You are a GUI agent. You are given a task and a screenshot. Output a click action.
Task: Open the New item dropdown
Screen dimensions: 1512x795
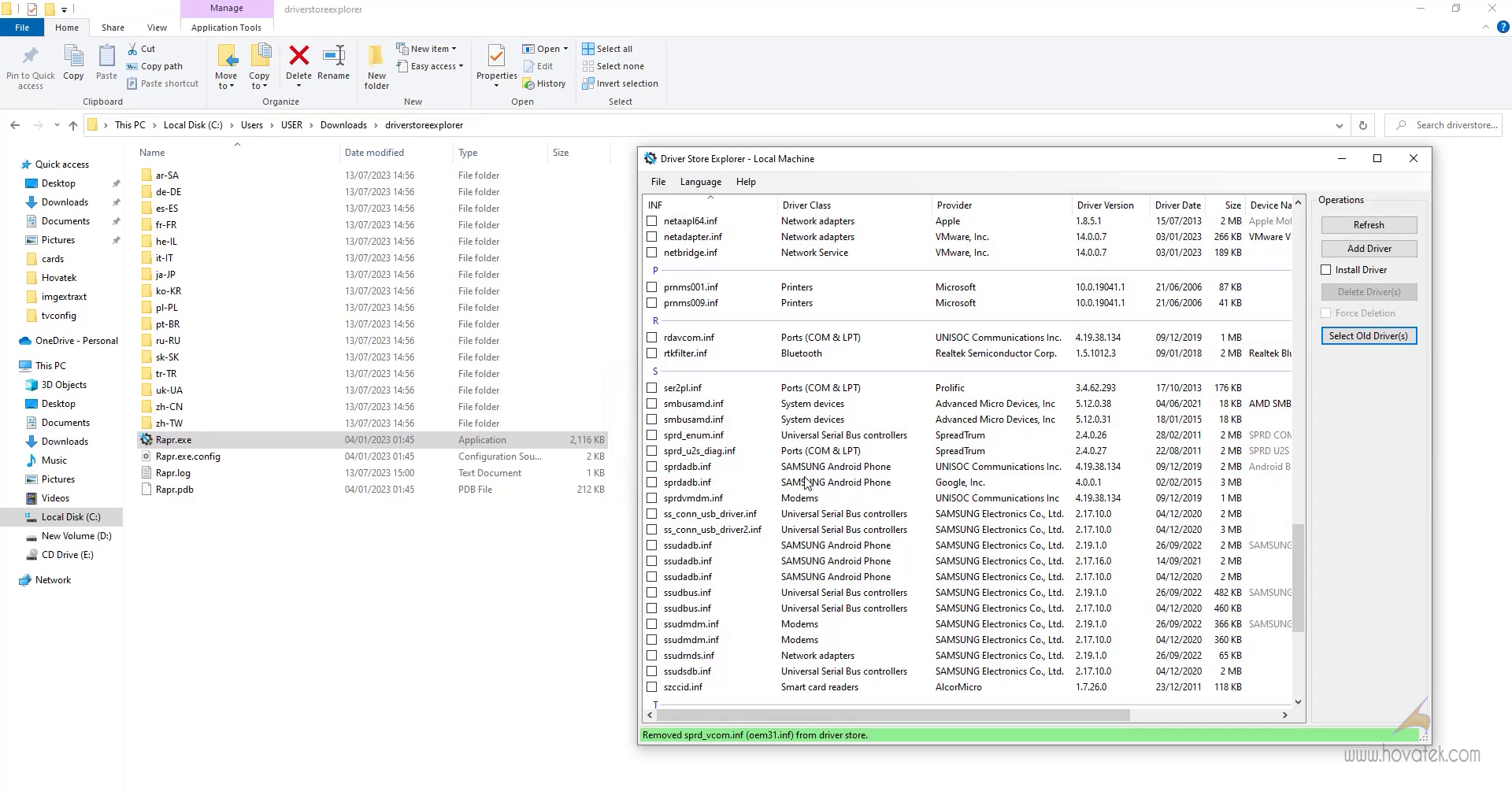pos(426,49)
